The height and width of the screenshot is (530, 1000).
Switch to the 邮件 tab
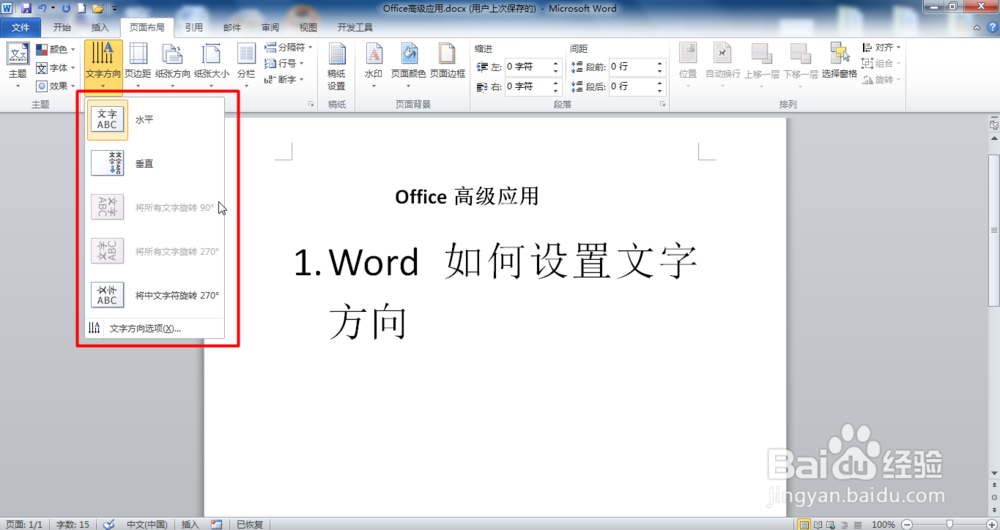pos(232,27)
